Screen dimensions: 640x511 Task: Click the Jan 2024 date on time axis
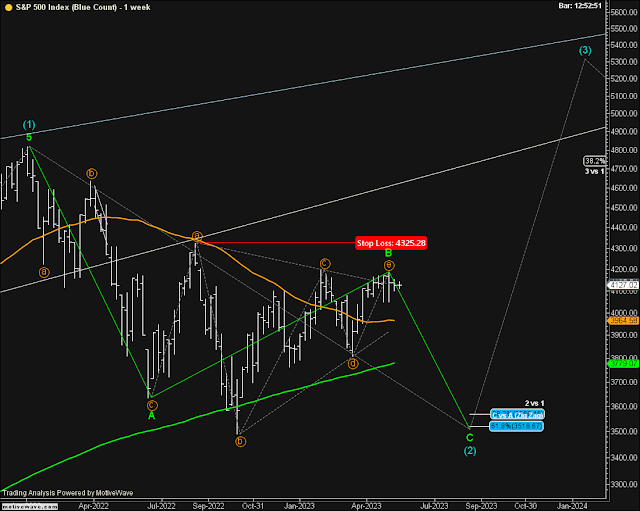(x=572, y=506)
